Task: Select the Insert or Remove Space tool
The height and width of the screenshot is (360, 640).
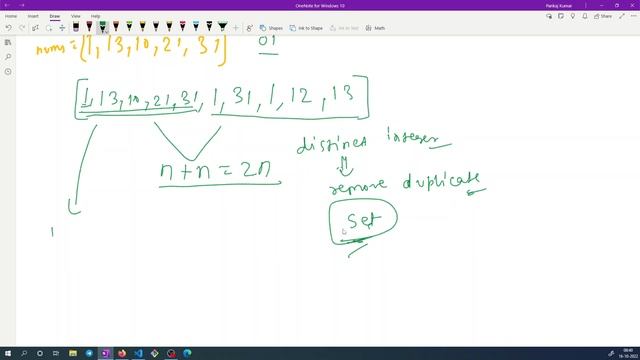Action: point(62,28)
